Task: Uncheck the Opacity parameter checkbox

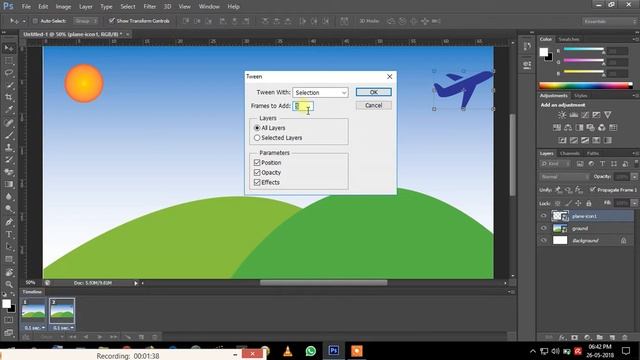Action: [257, 172]
